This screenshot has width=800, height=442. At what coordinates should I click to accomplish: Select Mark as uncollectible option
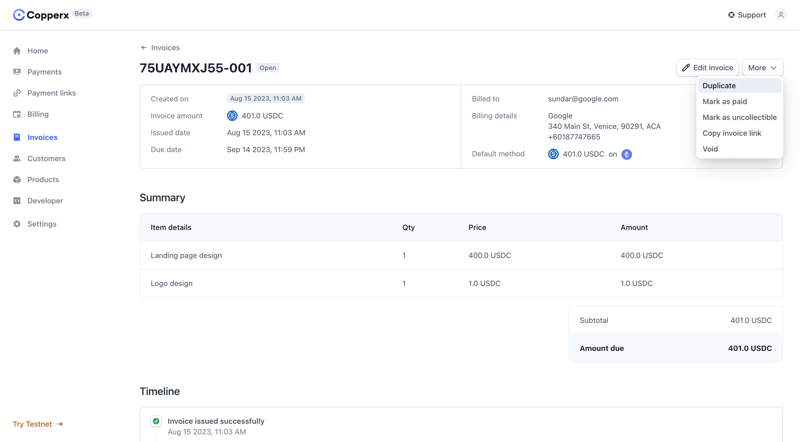pyautogui.click(x=739, y=117)
